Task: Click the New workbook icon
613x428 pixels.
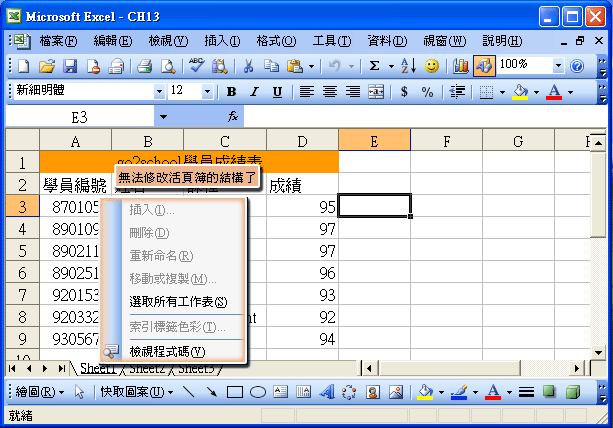Action: click(23, 66)
